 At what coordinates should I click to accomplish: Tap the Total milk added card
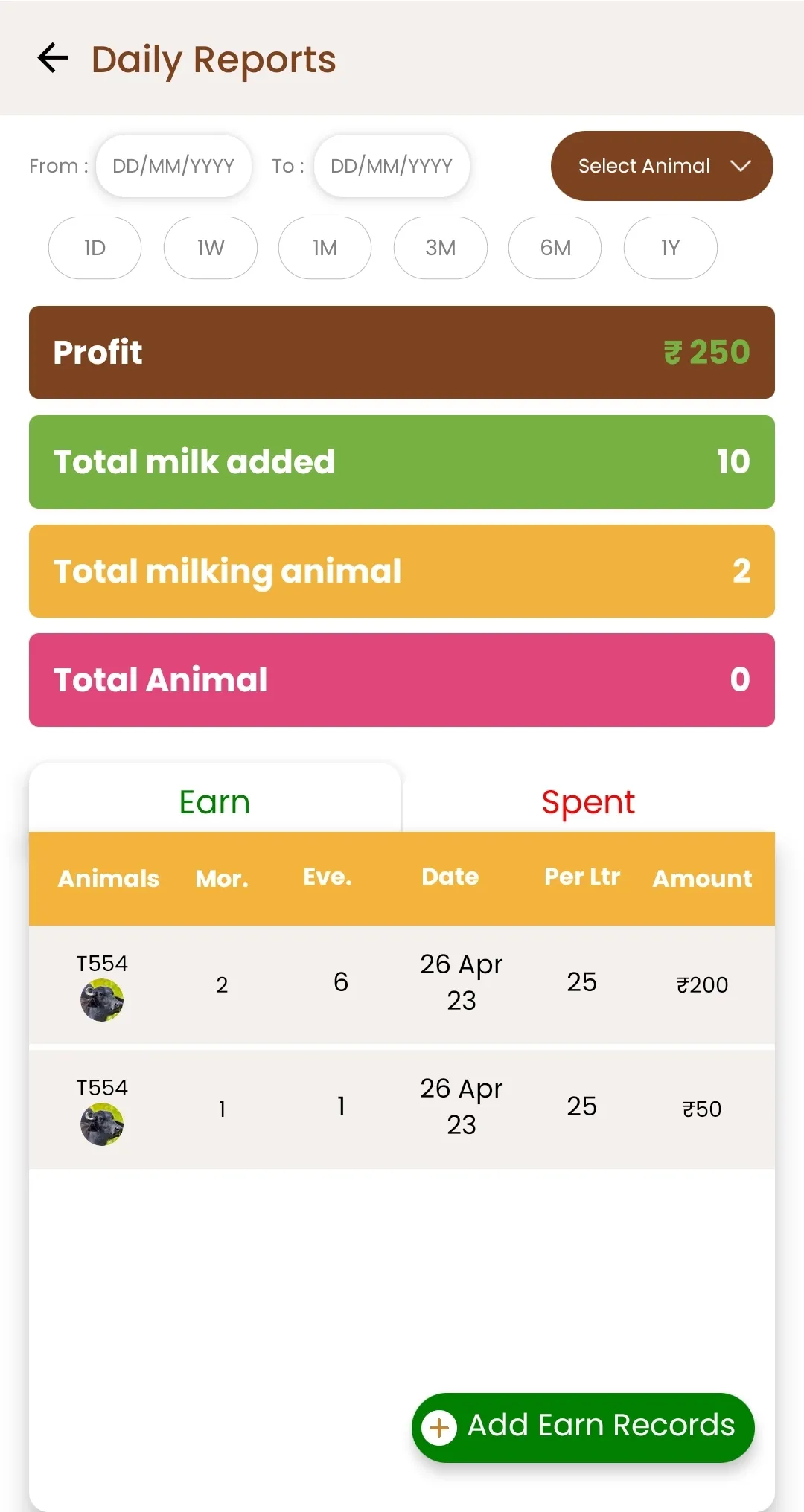402,461
